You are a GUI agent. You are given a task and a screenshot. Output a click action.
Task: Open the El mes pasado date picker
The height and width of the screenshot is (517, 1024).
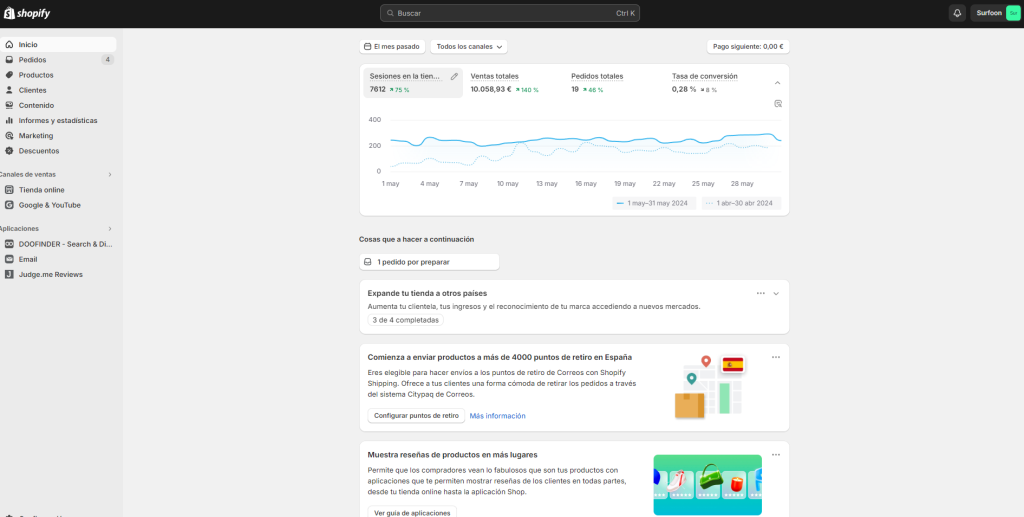(391, 47)
